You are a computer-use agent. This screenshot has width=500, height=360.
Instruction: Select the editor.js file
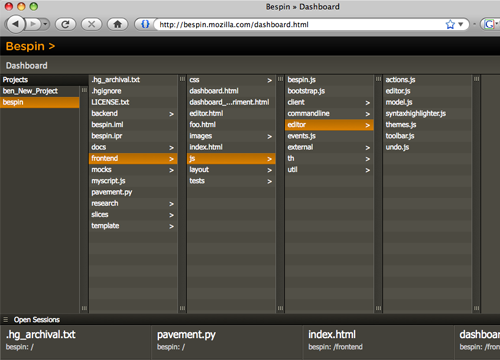click(427, 91)
